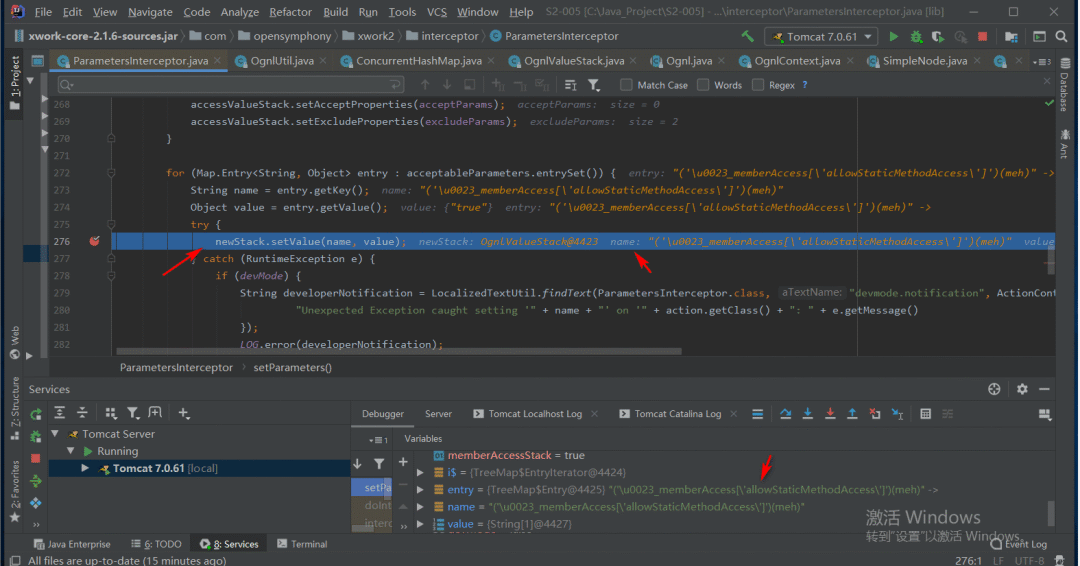Open Tomcat Catalina Log tab
The width and height of the screenshot is (1080, 566).
678,414
